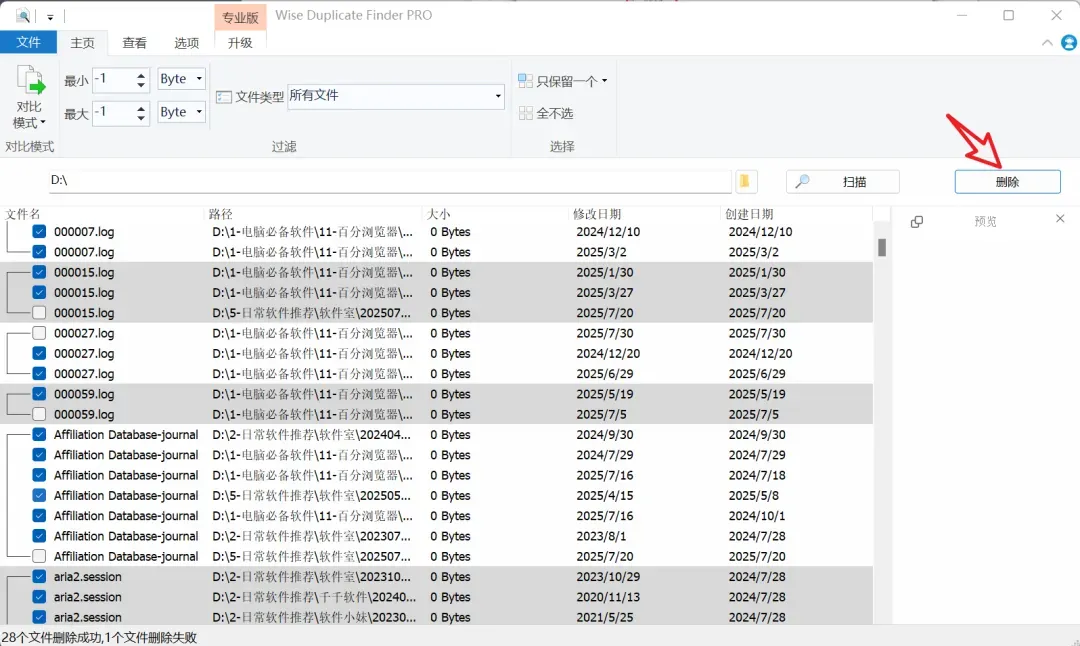Click path D:\2-日常软件推荐\千千软件\20240...
Image resolution: width=1080 pixels, height=646 pixels.
point(314,597)
